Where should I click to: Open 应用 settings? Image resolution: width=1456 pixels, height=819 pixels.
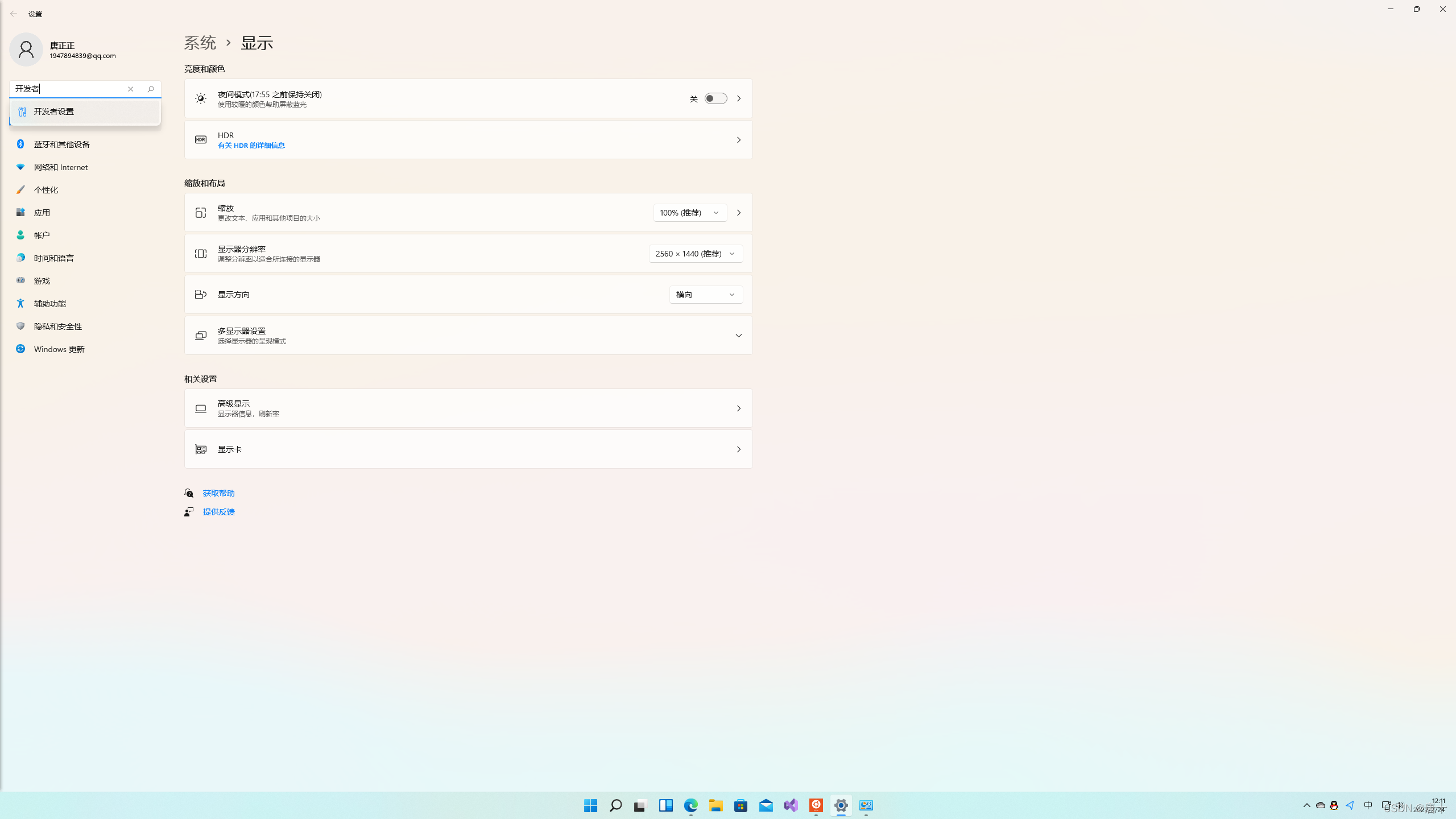click(85, 213)
